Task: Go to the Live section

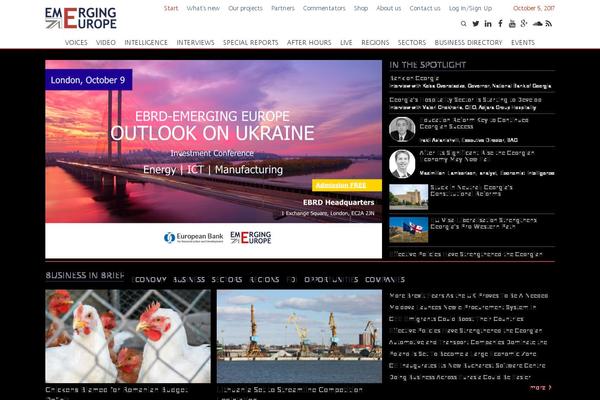Action: pos(346,42)
